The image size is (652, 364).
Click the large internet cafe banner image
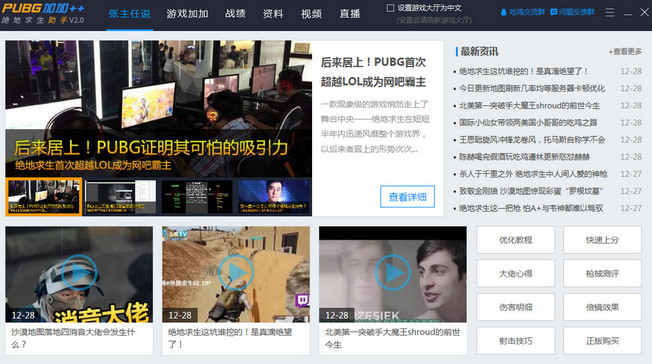pos(158,109)
